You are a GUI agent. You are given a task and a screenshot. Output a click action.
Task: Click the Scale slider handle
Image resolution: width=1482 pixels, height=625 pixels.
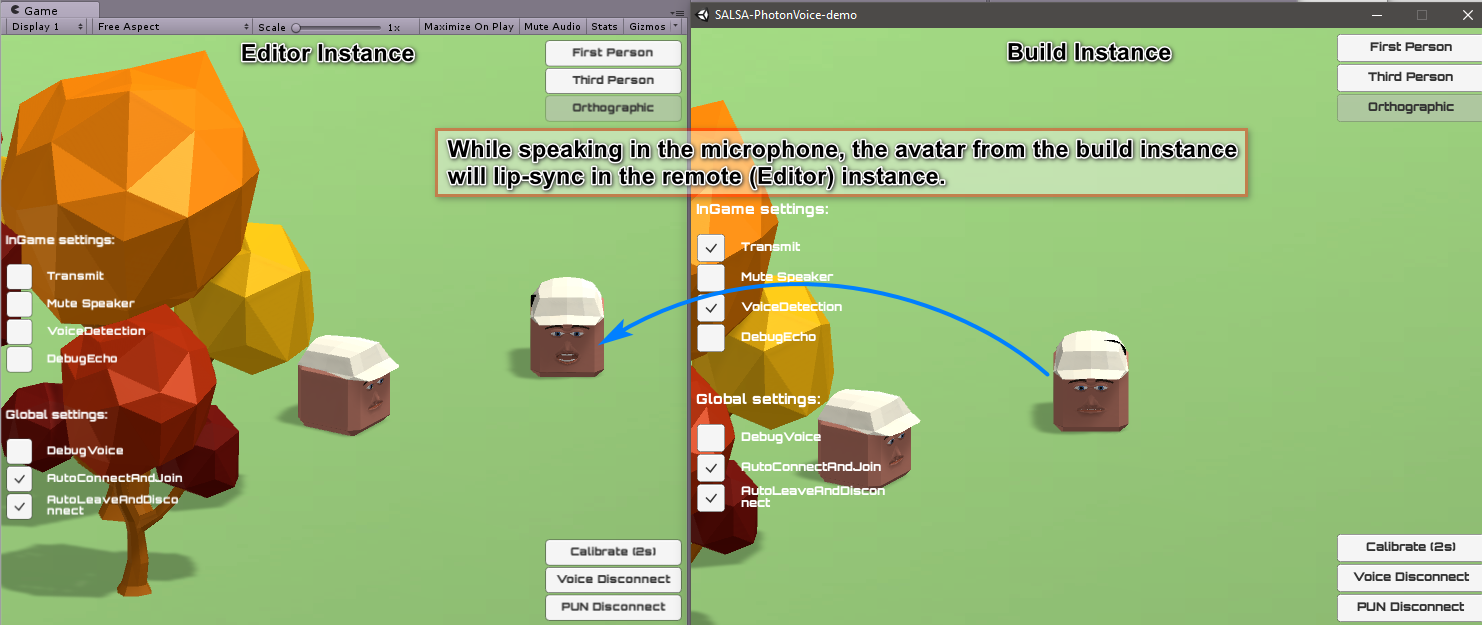coord(296,28)
